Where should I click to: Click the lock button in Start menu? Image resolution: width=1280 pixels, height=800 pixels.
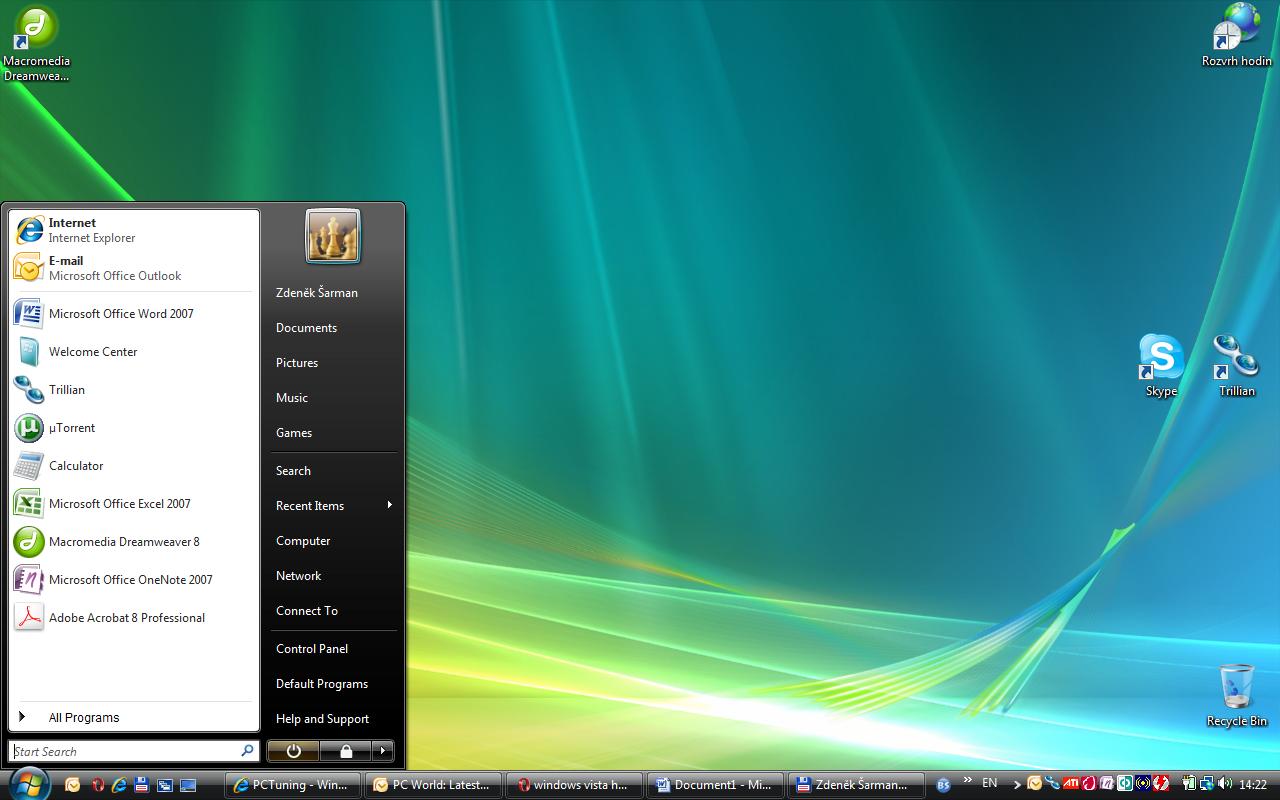pos(346,751)
